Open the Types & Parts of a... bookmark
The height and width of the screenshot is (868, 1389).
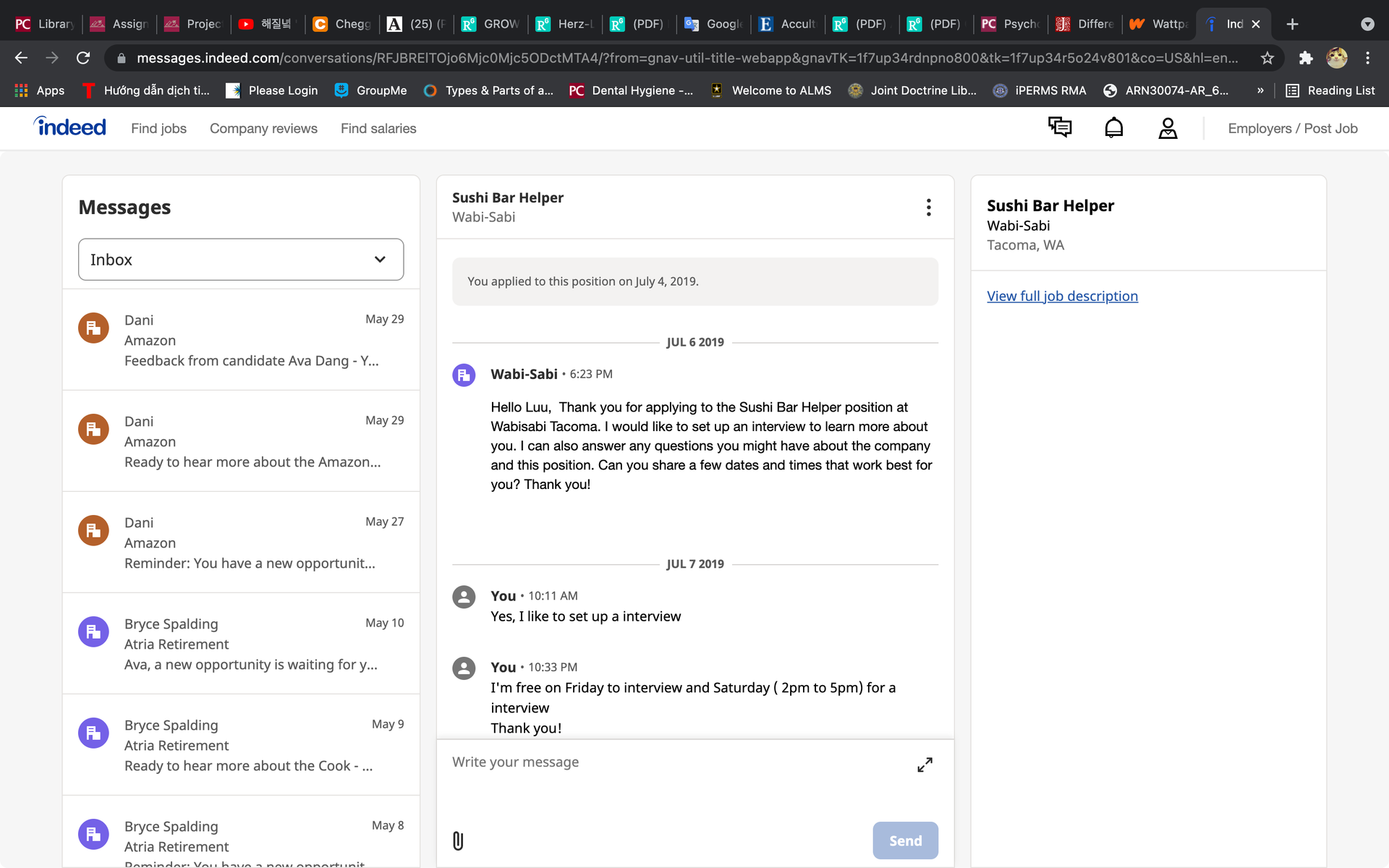pyautogui.click(x=488, y=90)
